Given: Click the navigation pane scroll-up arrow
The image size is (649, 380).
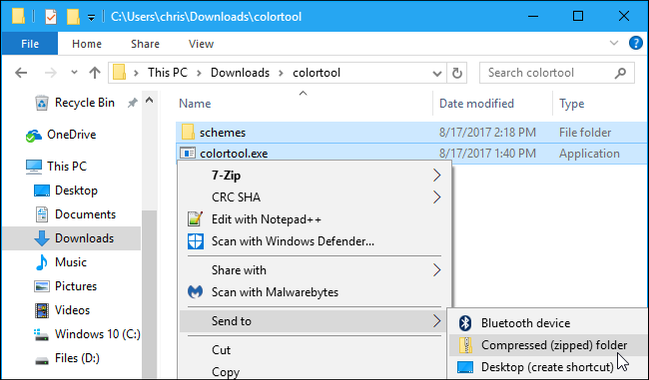Looking at the screenshot, I should tap(149, 100).
